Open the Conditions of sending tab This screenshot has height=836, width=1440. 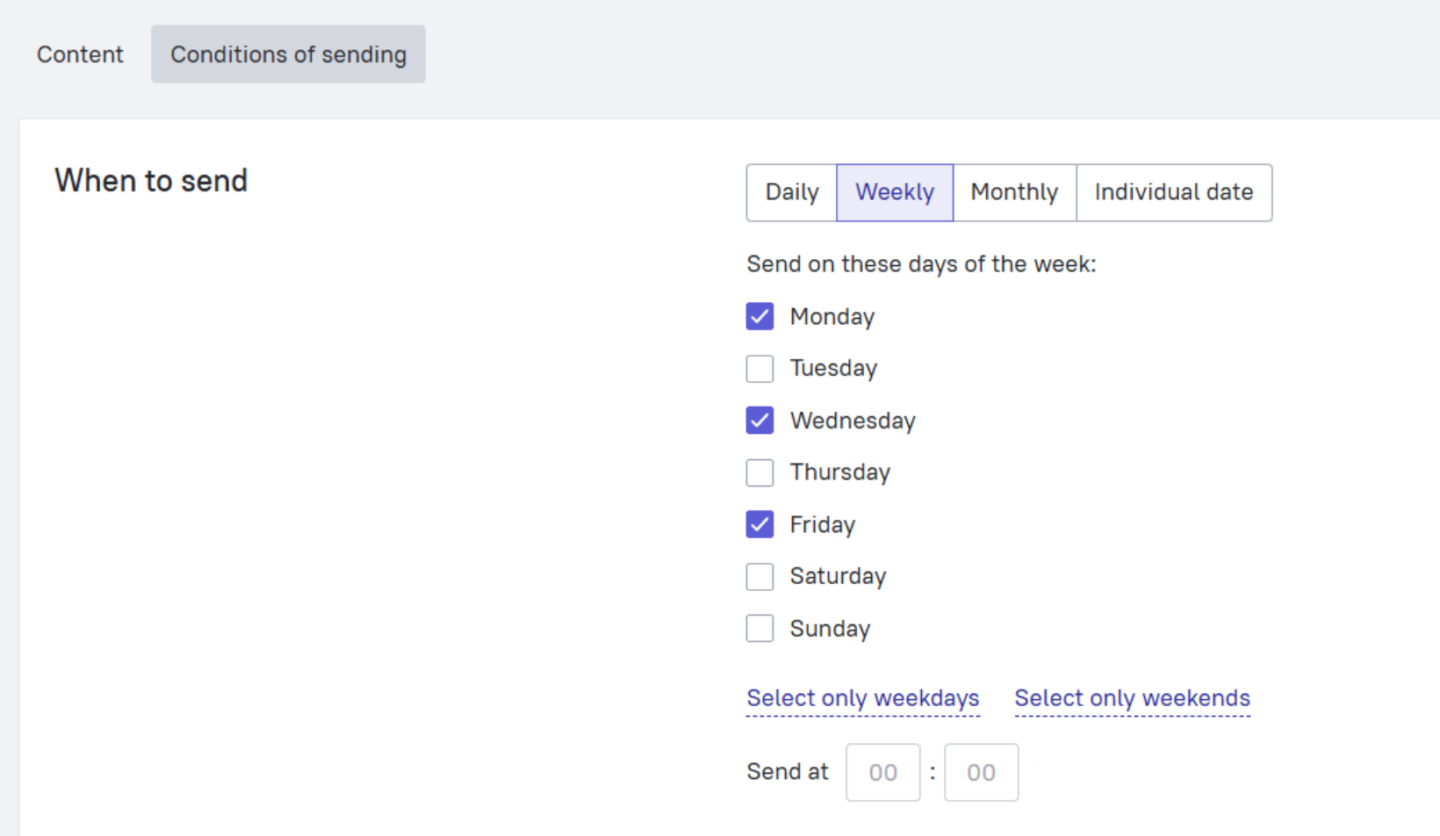(x=288, y=54)
